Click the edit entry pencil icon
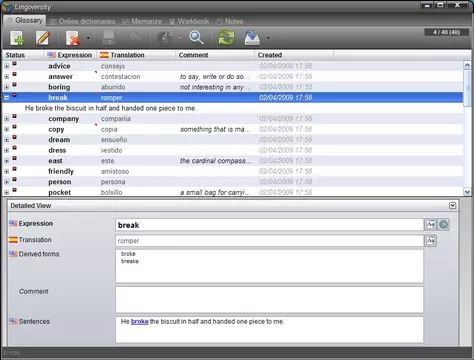Image resolution: width=474 pixels, height=360 pixels. coord(43,38)
